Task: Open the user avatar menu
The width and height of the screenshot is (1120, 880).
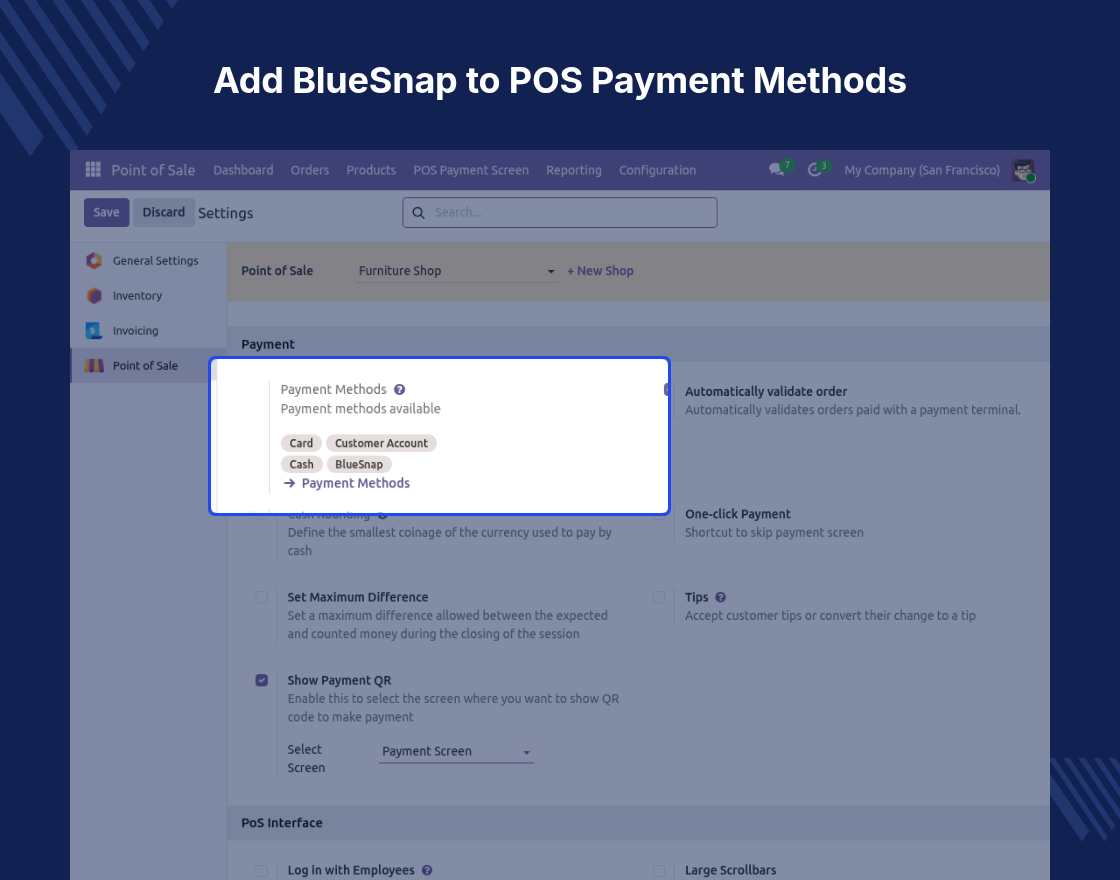Action: 1024,170
